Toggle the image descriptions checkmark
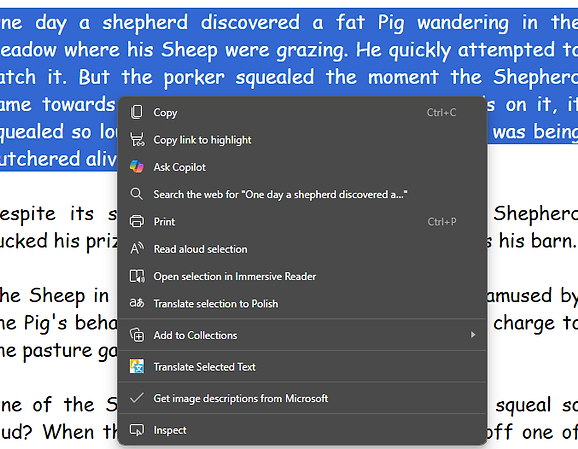 click(x=137, y=398)
